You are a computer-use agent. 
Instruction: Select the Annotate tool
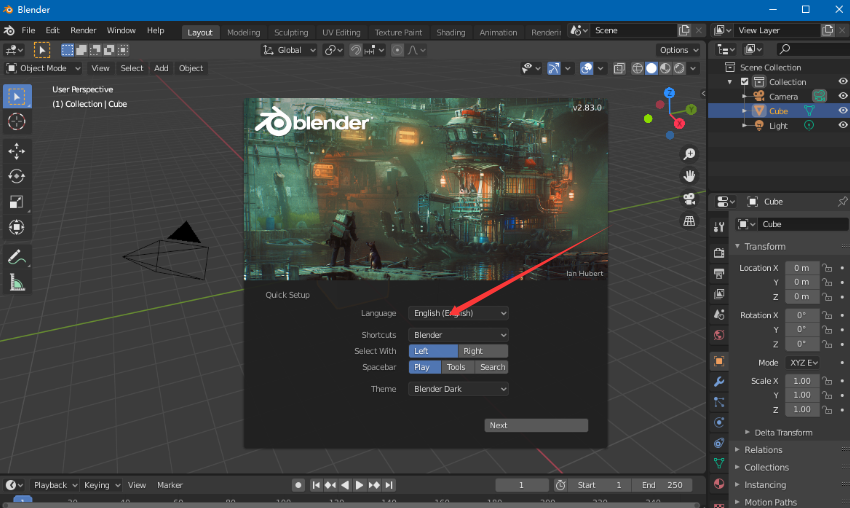(16, 257)
